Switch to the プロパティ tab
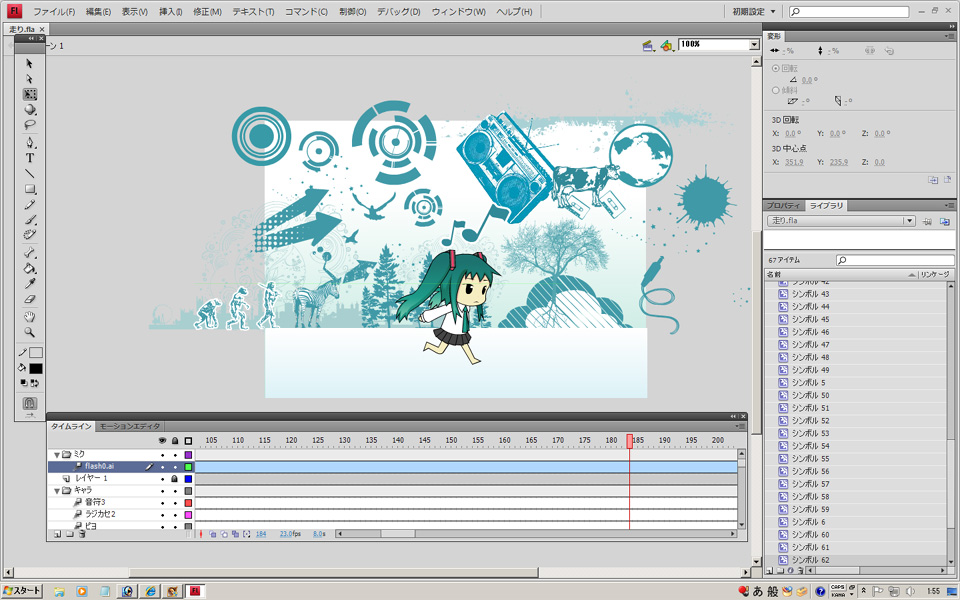The image size is (960, 600). [785, 205]
